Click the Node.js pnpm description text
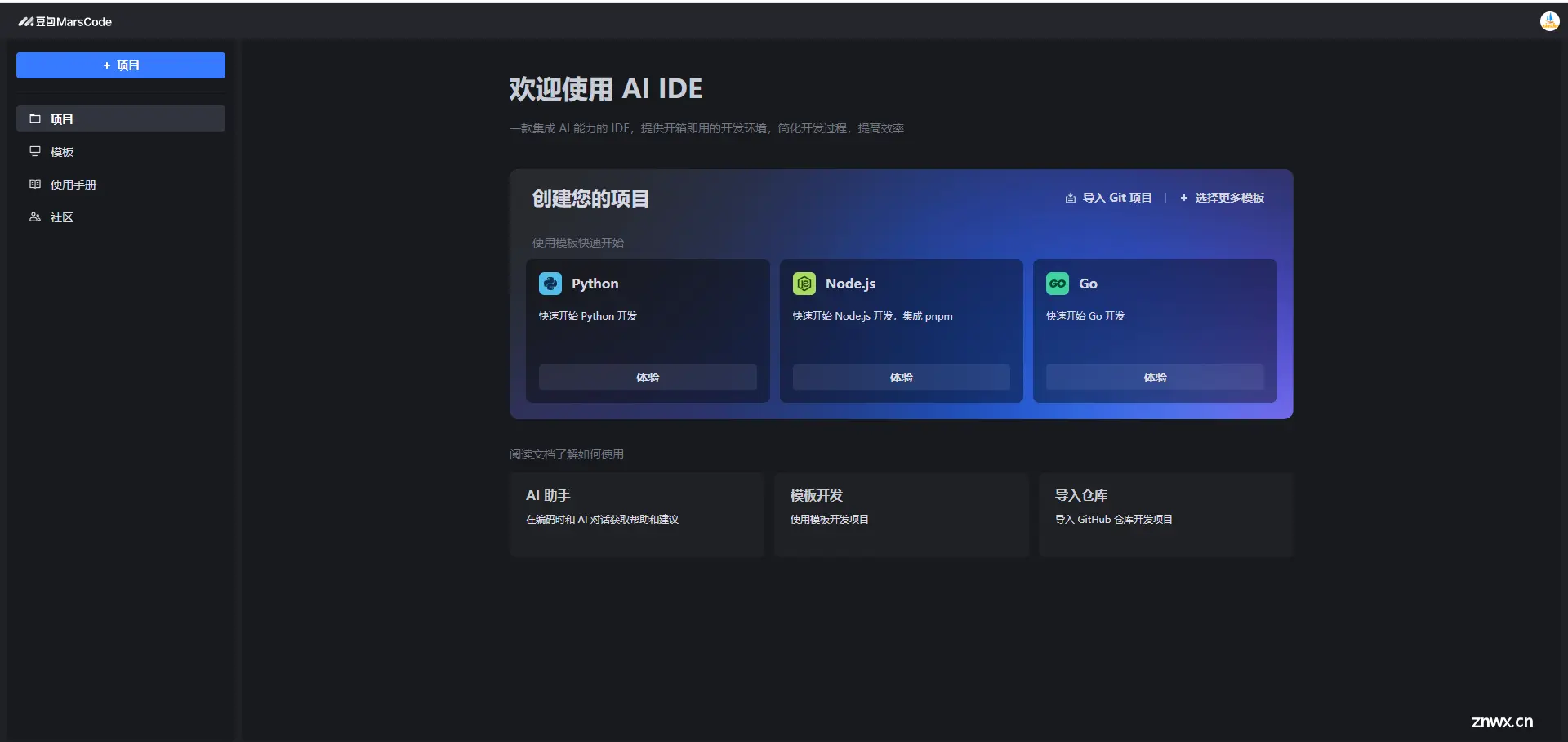The height and width of the screenshot is (742, 1568). (873, 316)
